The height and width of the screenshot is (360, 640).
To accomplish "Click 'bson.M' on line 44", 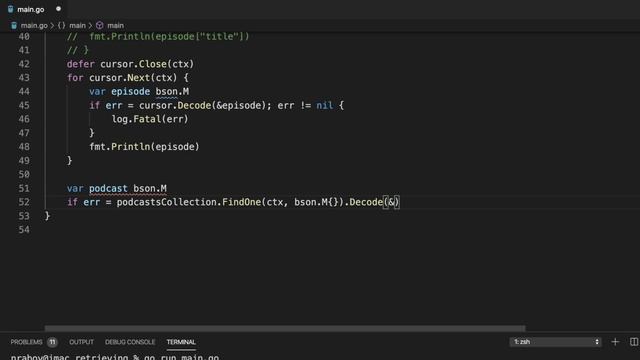I will pos(172,91).
